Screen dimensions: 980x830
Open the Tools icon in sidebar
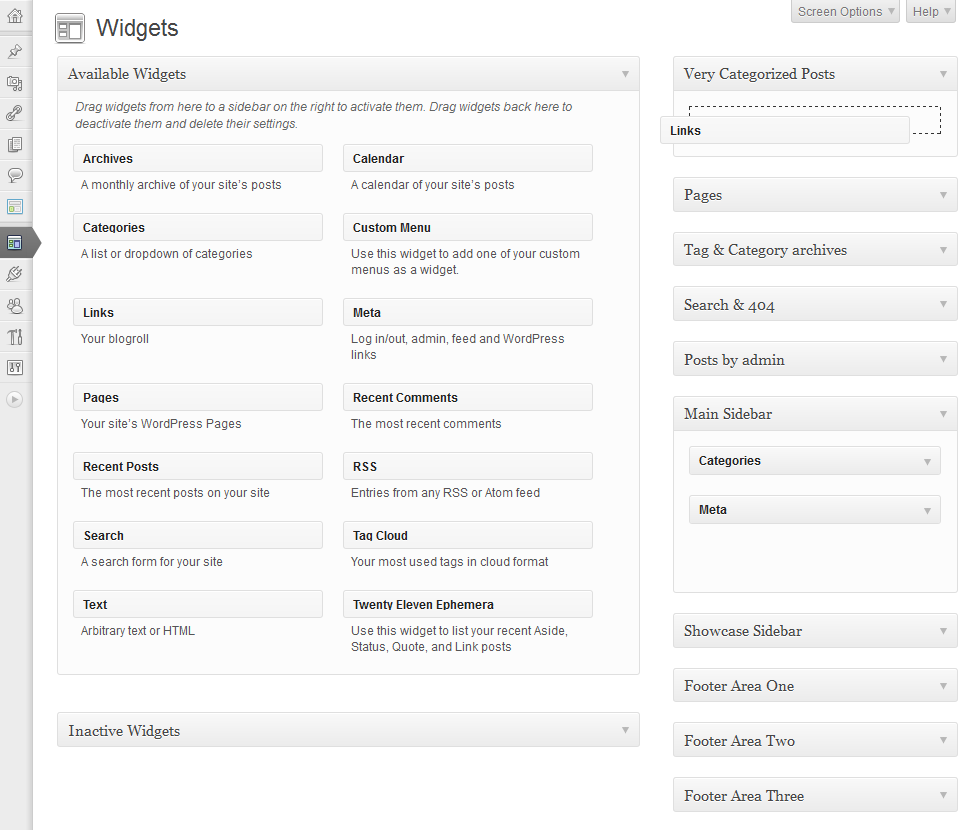pyautogui.click(x=15, y=337)
